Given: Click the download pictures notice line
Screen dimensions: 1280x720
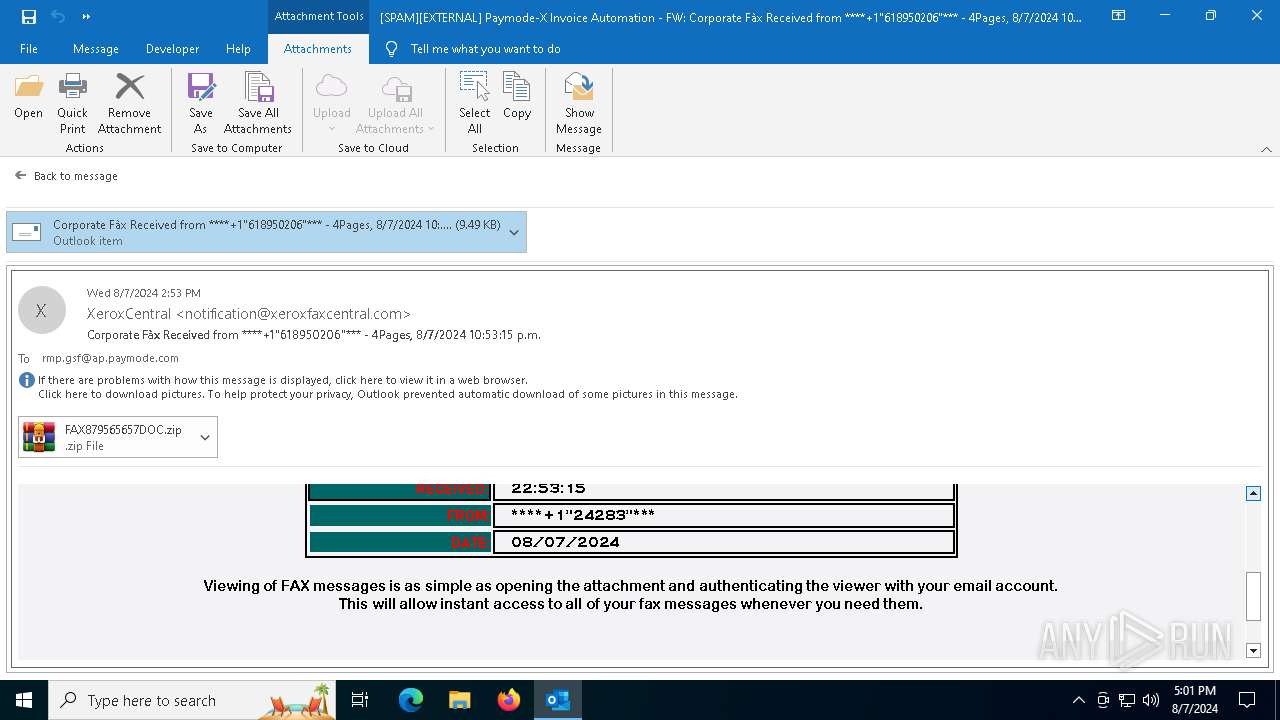Looking at the screenshot, I should tap(388, 394).
